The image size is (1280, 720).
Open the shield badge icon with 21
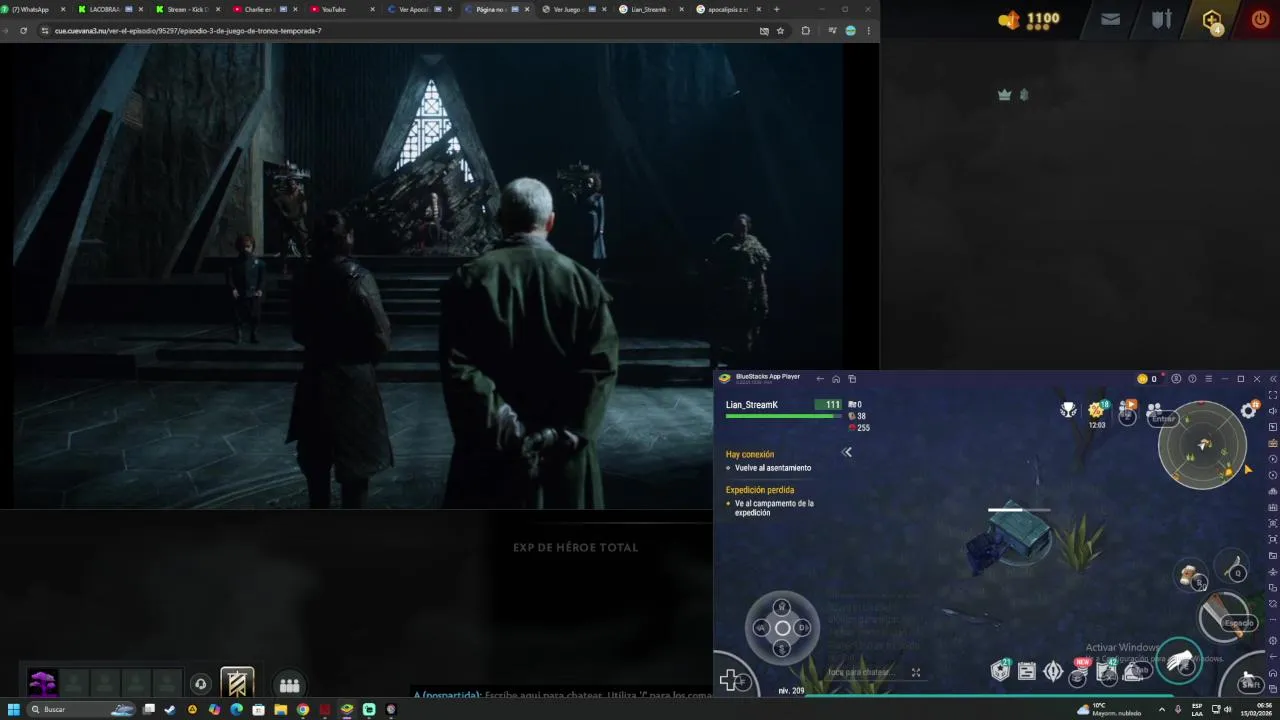(1000, 671)
